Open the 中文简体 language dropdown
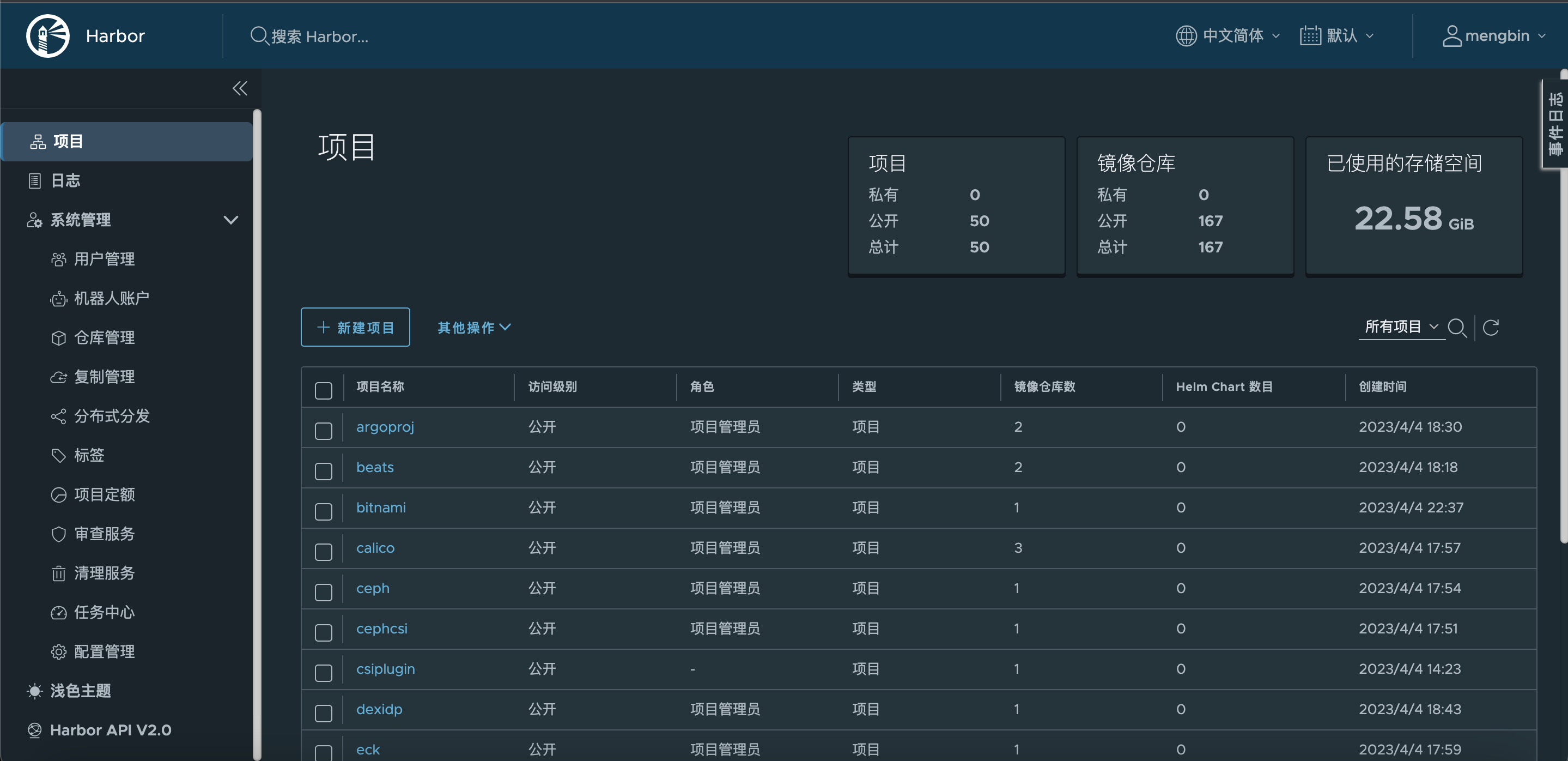 click(x=1229, y=36)
